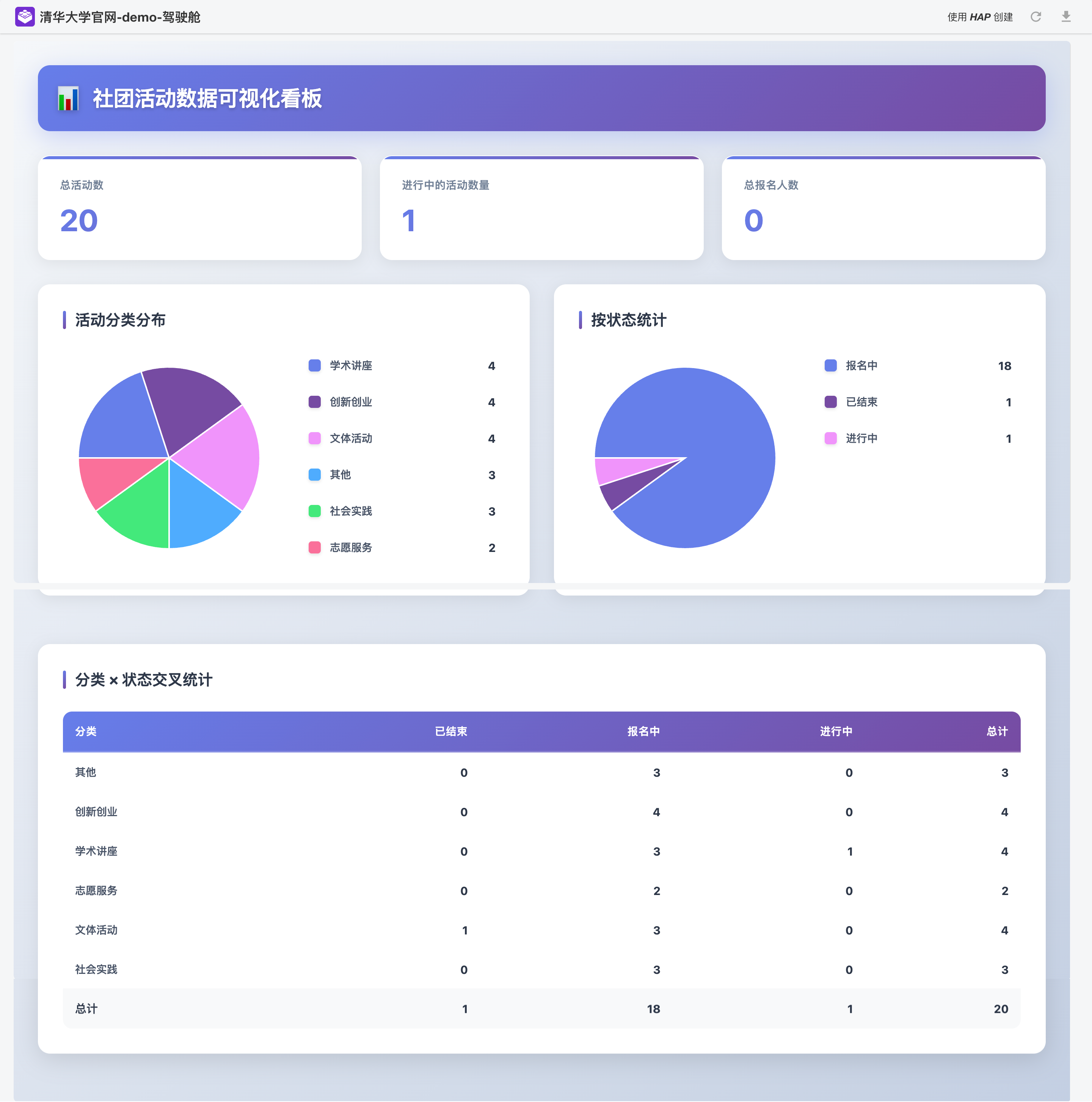The height and width of the screenshot is (1102, 1092).
Task: Click the 报名中 table column header
Action: [643, 731]
